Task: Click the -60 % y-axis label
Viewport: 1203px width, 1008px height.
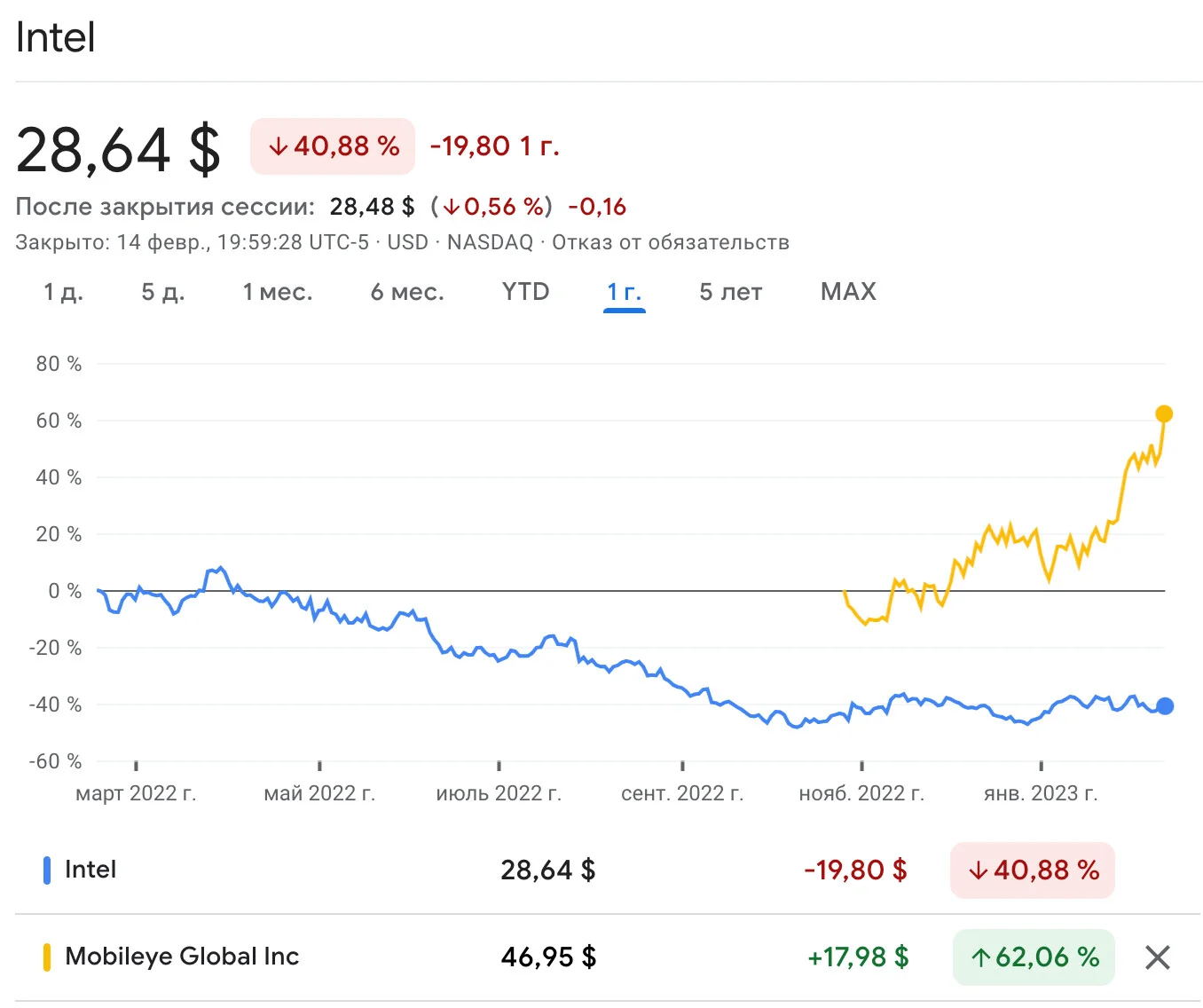Action: [x=55, y=761]
